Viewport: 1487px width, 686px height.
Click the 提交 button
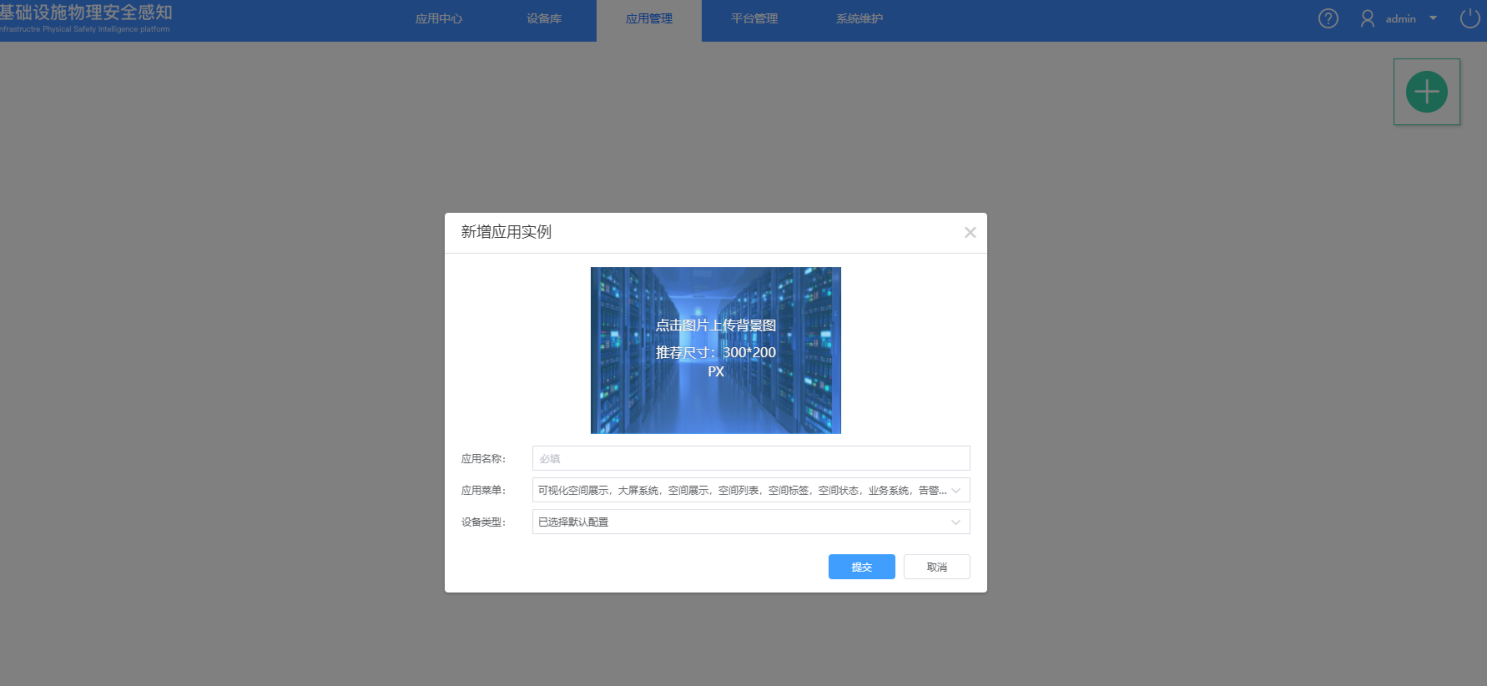(862, 567)
